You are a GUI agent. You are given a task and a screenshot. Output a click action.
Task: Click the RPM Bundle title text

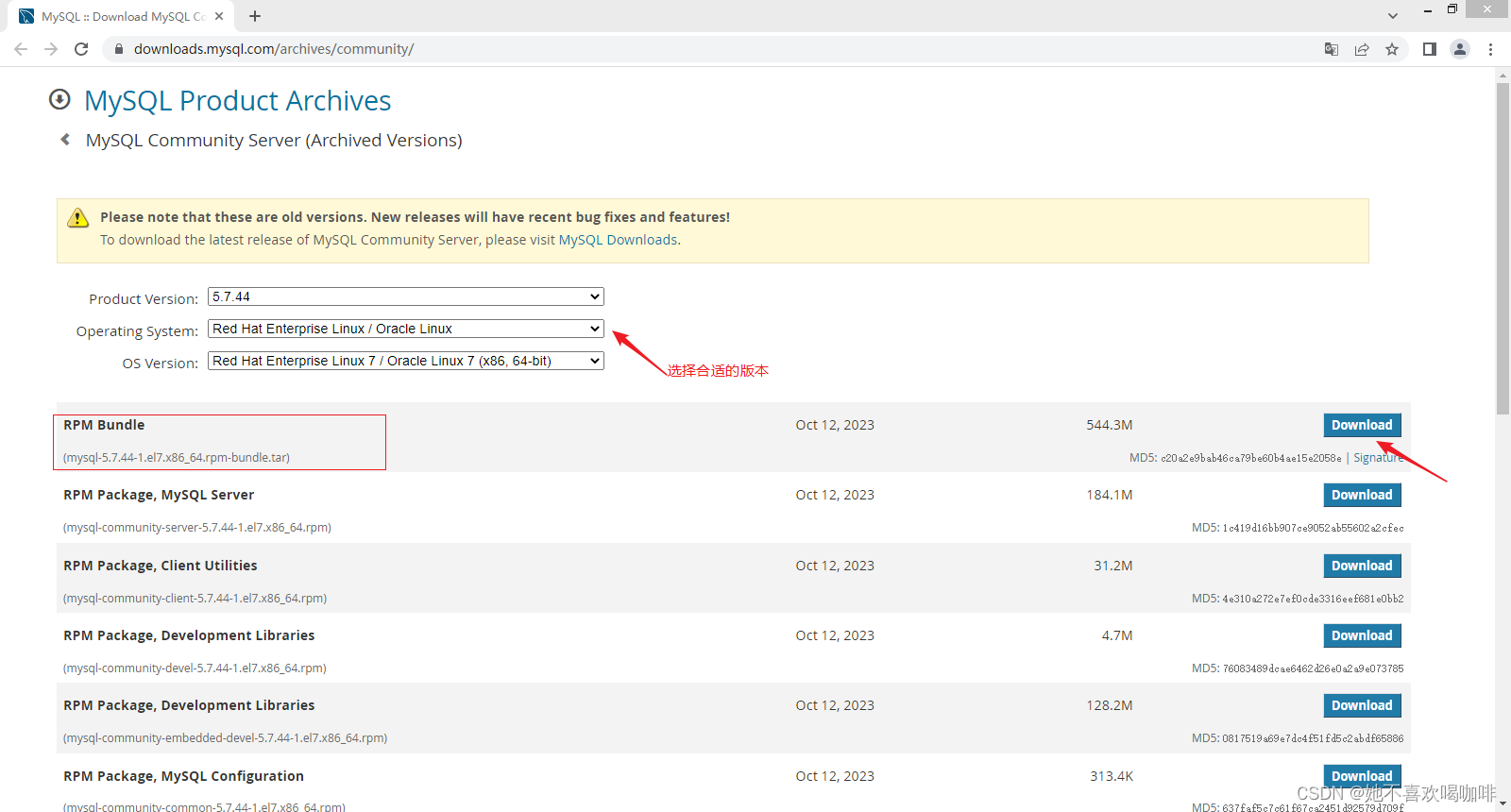click(104, 425)
